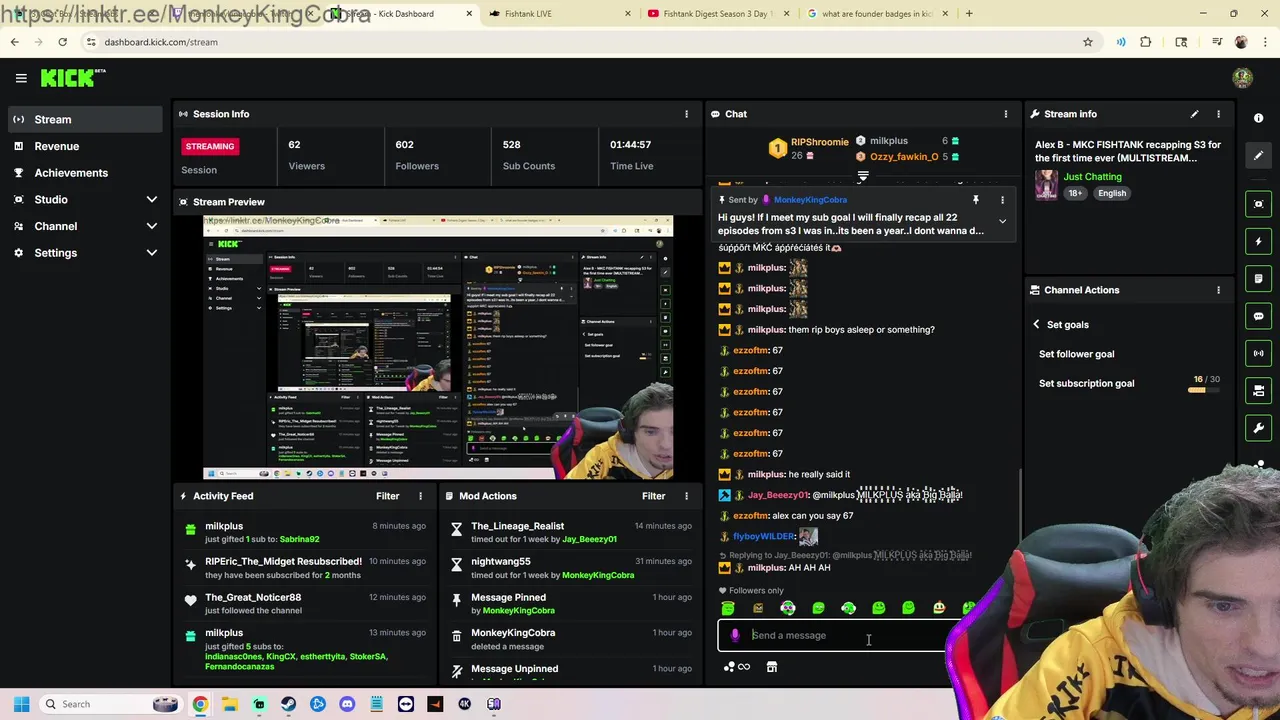
Task: Toggle the stream preview widget in right toolbar
Action: (1258, 204)
